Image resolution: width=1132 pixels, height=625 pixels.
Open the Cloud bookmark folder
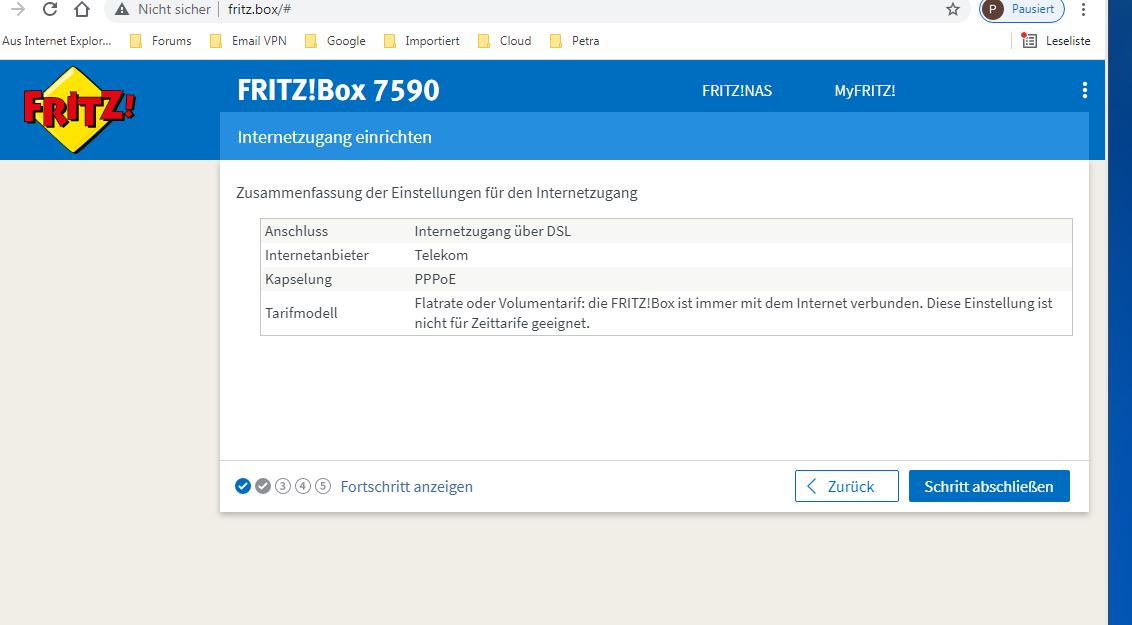pyautogui.click(x=505, y=41)
